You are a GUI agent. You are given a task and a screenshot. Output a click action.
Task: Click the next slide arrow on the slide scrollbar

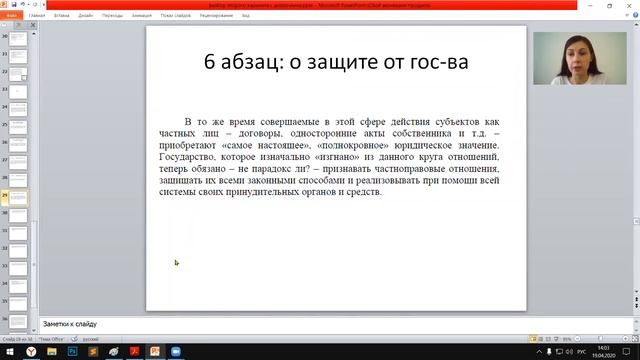click(x=636, y=306)
